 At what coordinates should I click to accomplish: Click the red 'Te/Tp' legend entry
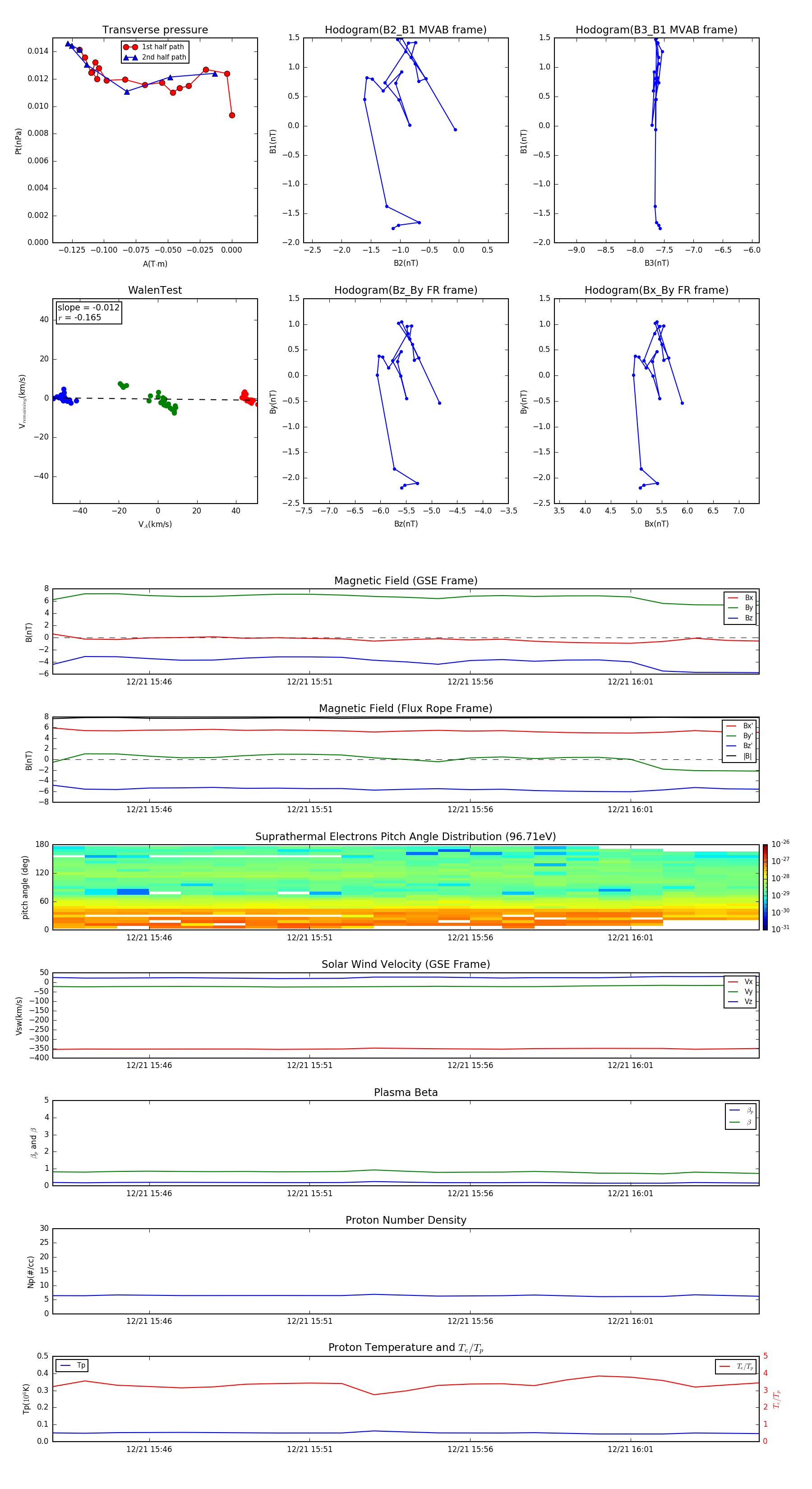click(x=736, y=1366)
